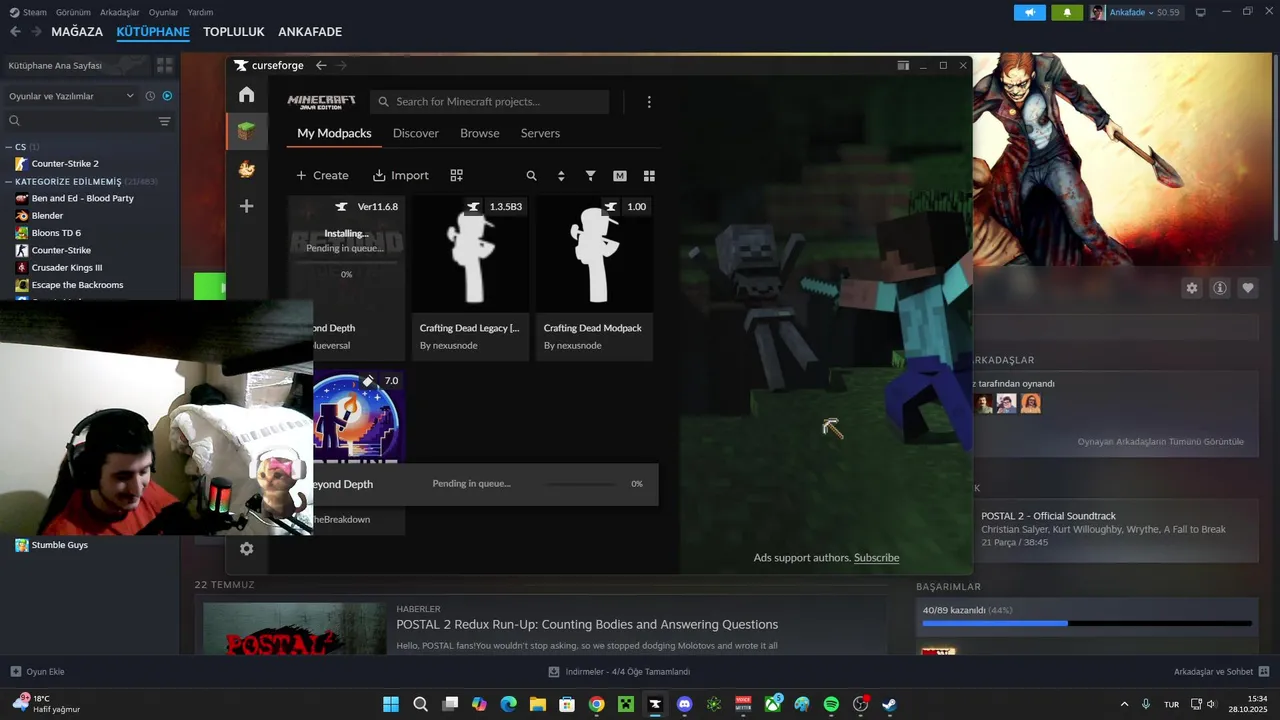The width and height of the screenshot is (1280, 720).
Task: Open Spotify from the Windows taskbar
Action: pyautogui.click(x=831, y=704)
